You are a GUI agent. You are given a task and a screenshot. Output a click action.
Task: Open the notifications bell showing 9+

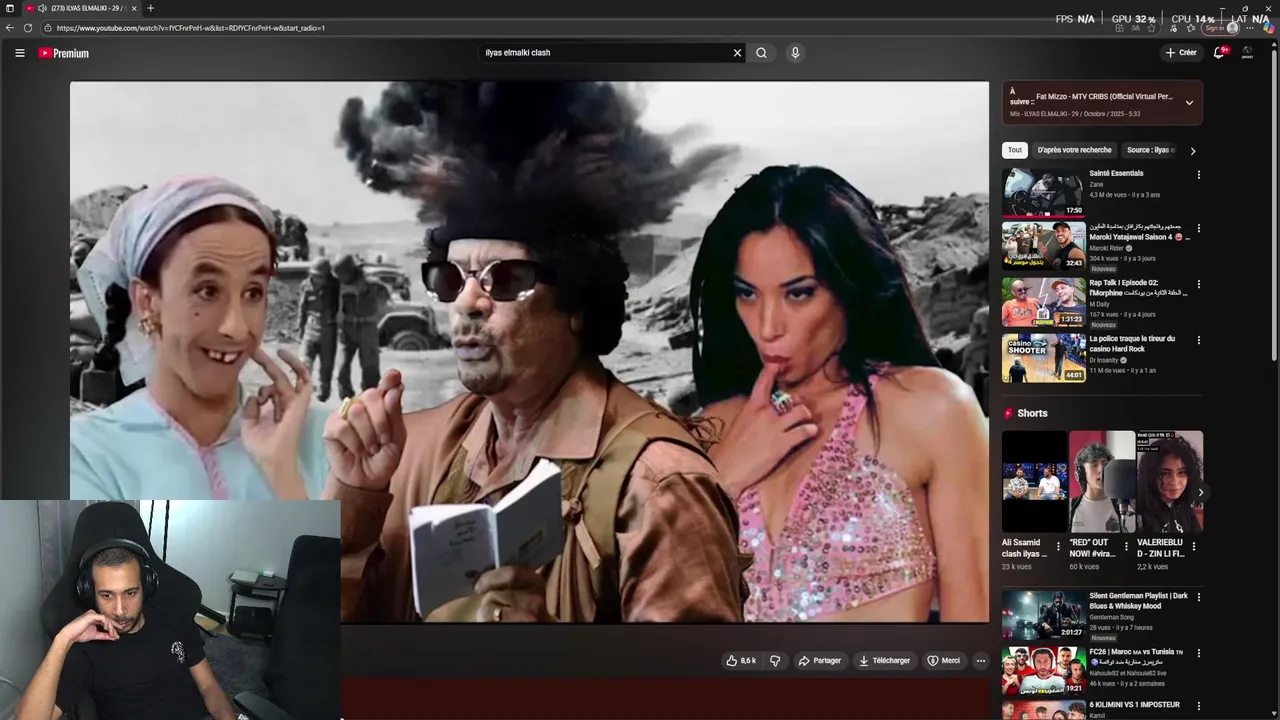(x=1219, y=53)
